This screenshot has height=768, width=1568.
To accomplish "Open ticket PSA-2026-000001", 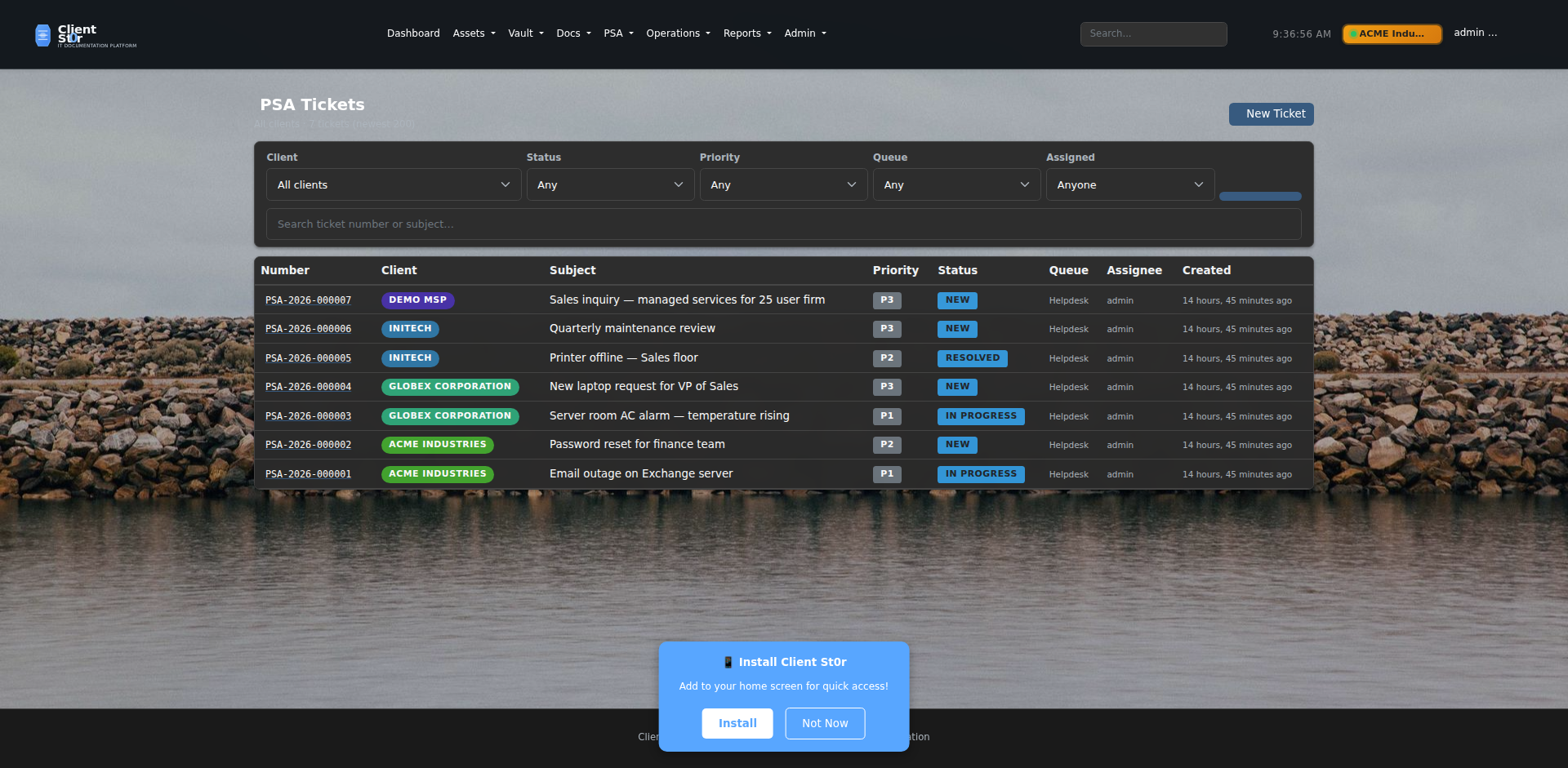I will click(x=308, y=474).
